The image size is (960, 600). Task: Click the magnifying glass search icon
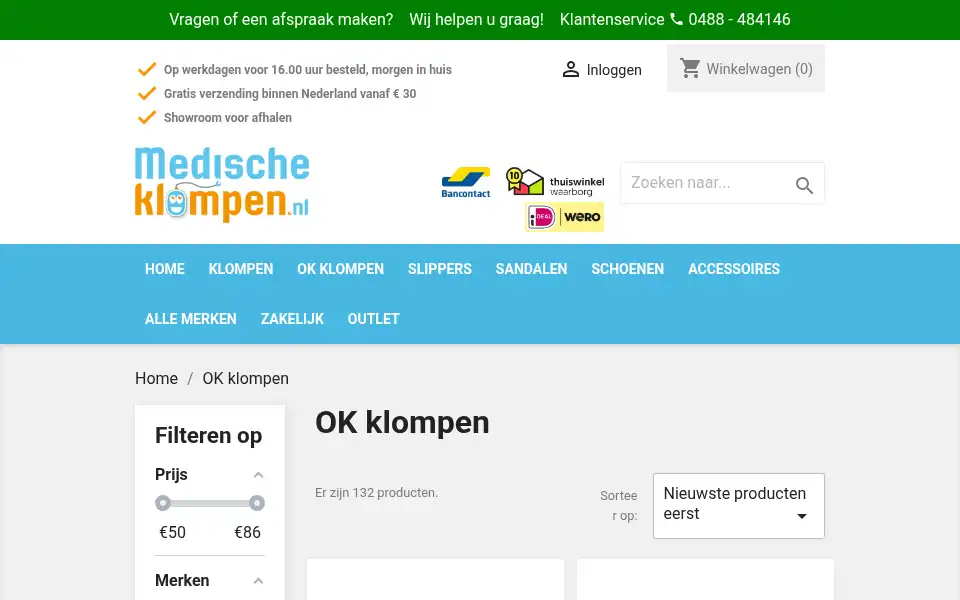(x=804, y=185)
